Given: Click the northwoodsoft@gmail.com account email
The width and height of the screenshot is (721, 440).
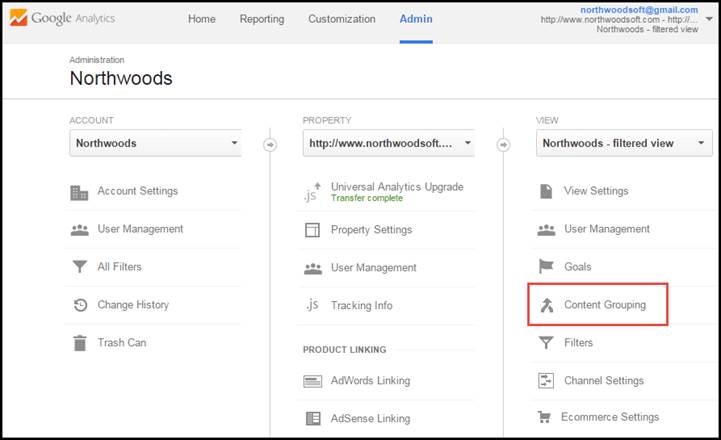Looking at the screenshot, I should [639, 10].
